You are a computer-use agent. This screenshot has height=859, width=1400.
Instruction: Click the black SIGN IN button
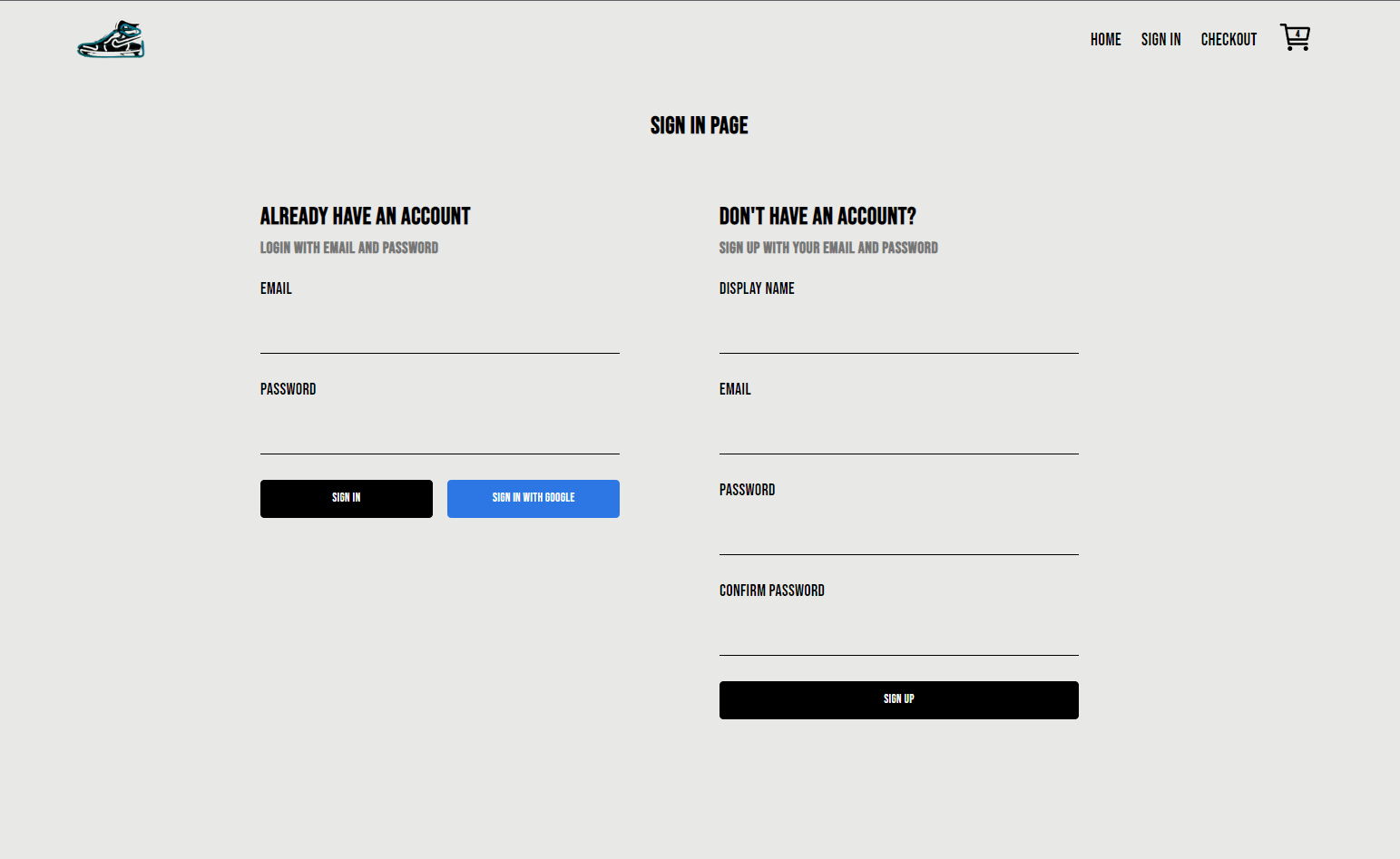coord(347,499)
